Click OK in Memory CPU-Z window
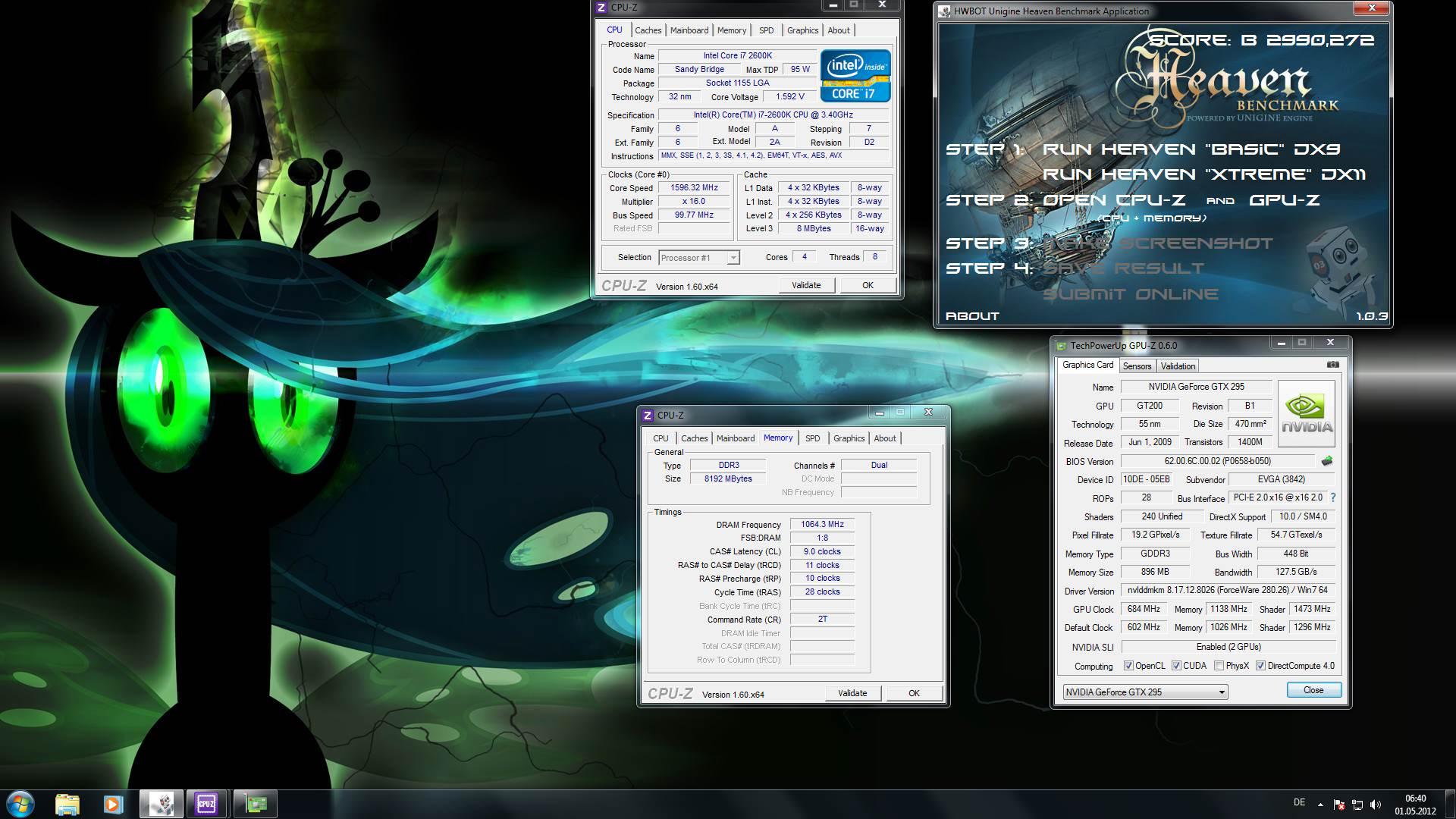Screen dimensions: 1456x819 [914, 693]
